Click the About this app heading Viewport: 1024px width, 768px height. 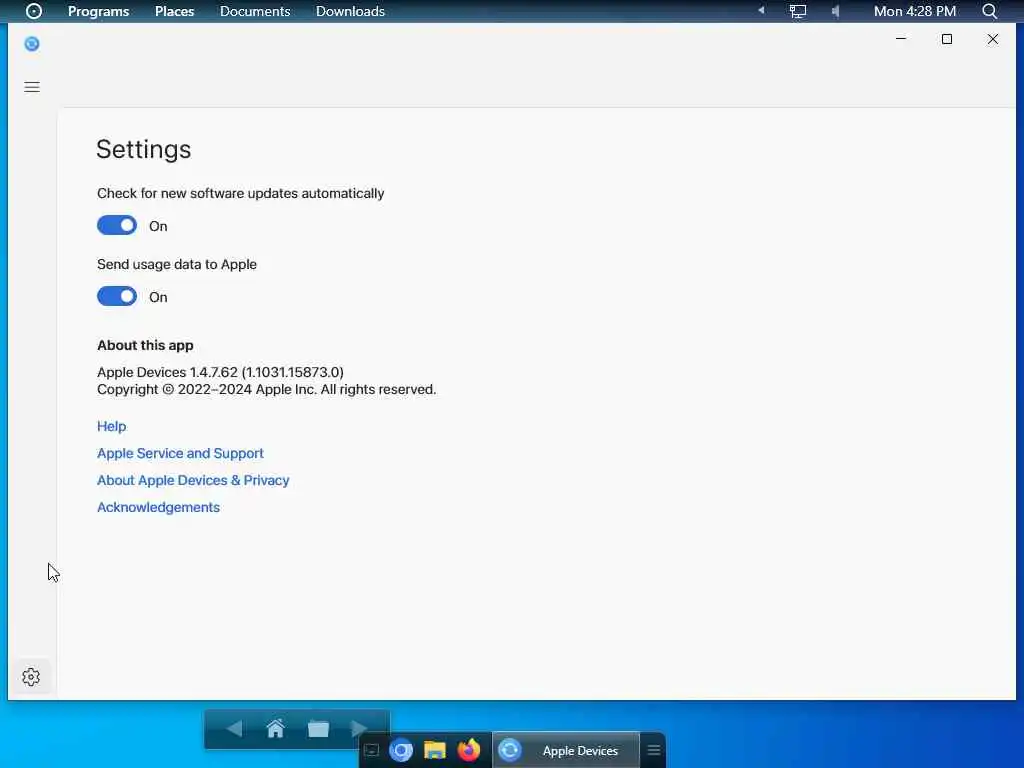pos(145,345)
